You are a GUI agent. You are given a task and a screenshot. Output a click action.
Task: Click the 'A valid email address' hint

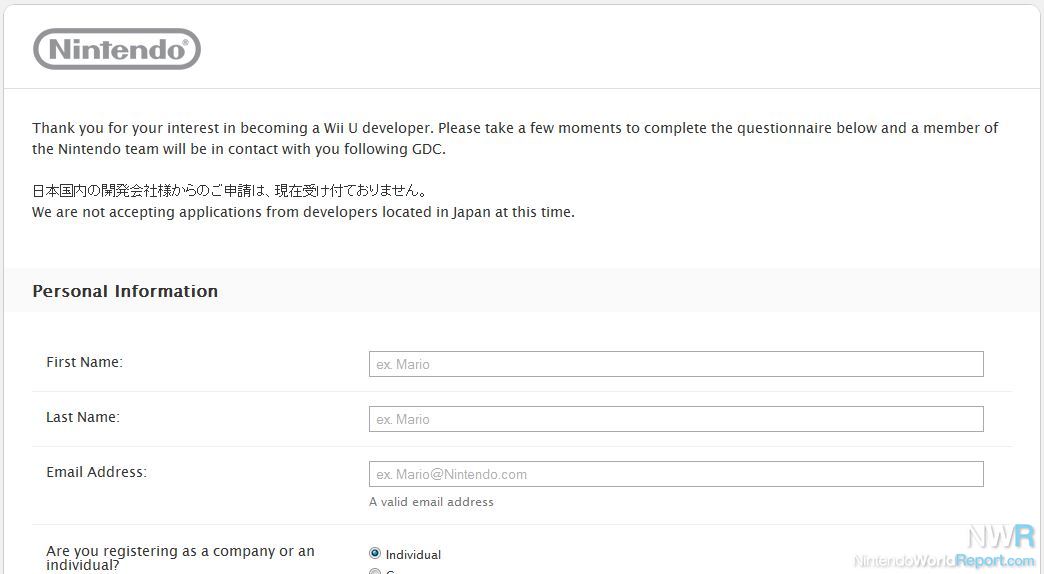click(x=431, y=502)
